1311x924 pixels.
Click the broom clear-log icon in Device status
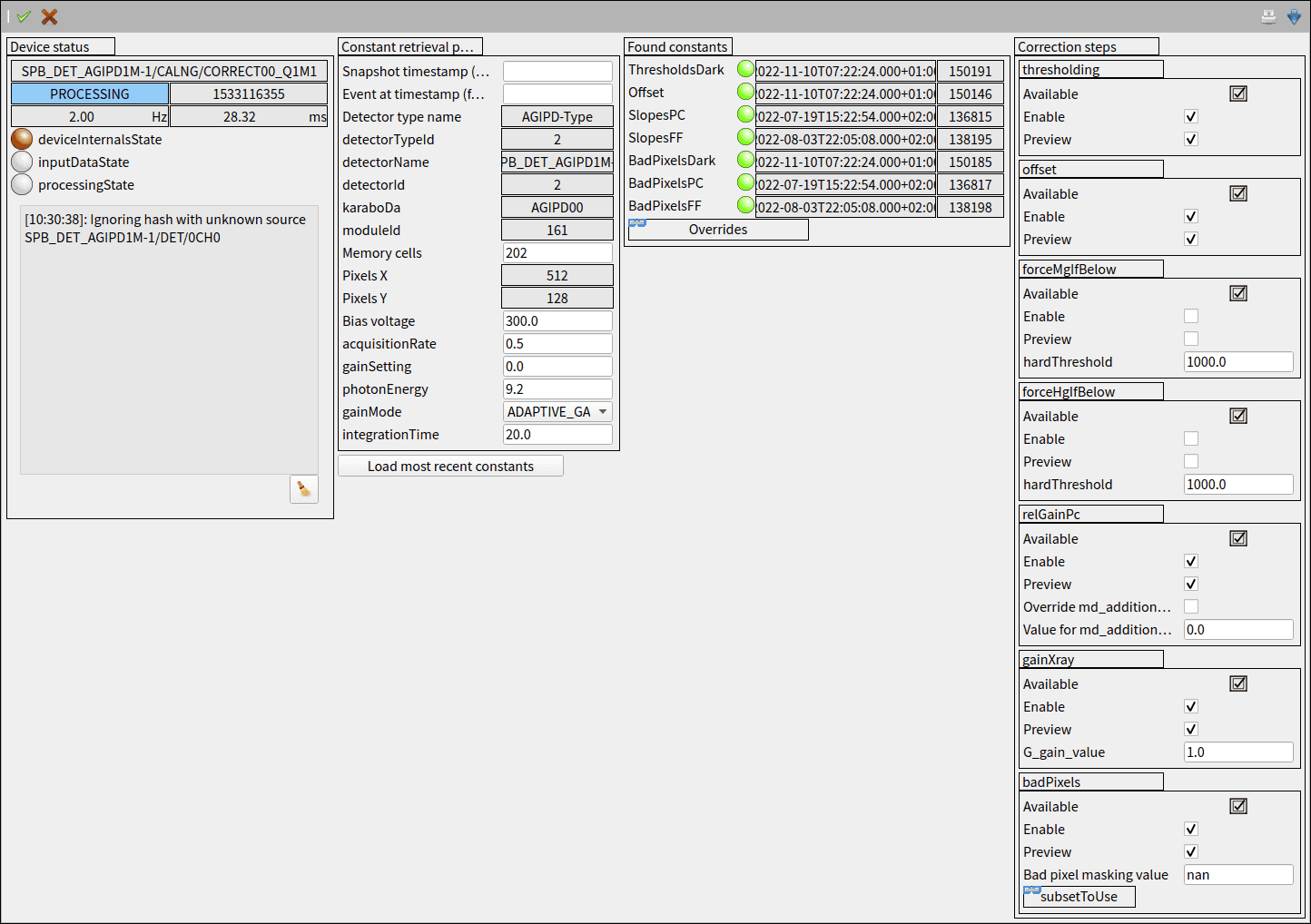pyautogui.click(x=303, y=489)
